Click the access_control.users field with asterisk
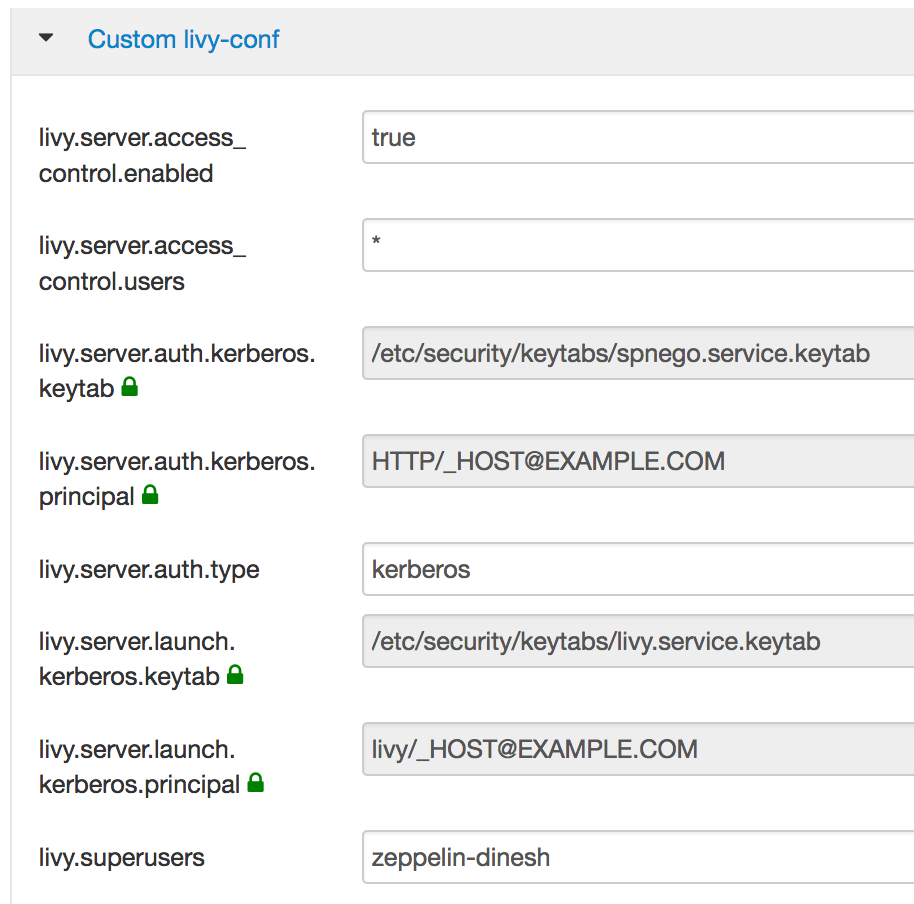This screenshot has width=914, height=904. [x=638, y=245]
